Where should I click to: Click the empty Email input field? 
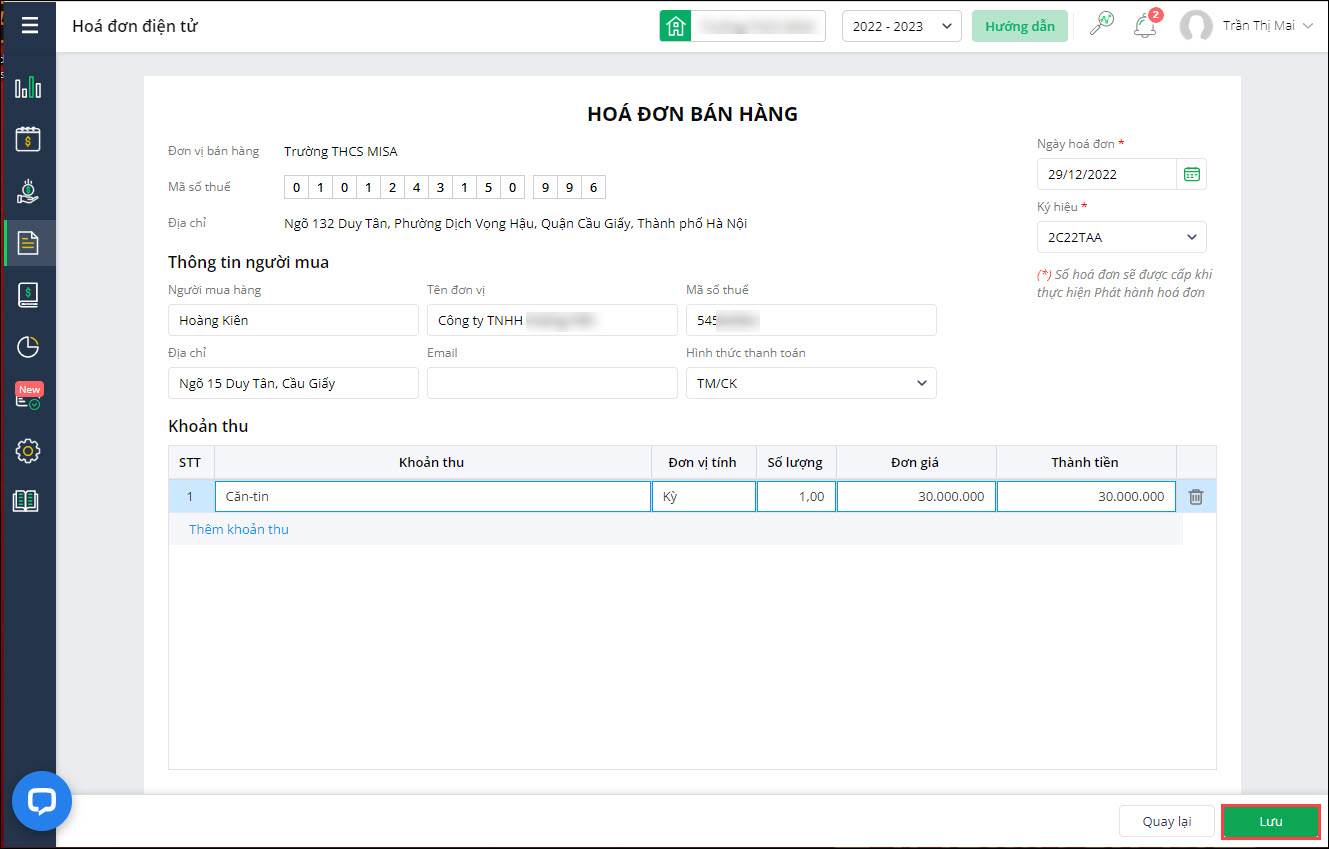pyautogui.click(x=552, y=383)
